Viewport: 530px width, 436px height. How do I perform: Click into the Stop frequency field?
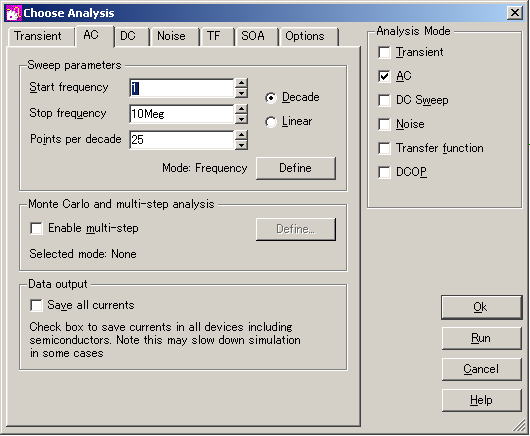pos(182,114)
